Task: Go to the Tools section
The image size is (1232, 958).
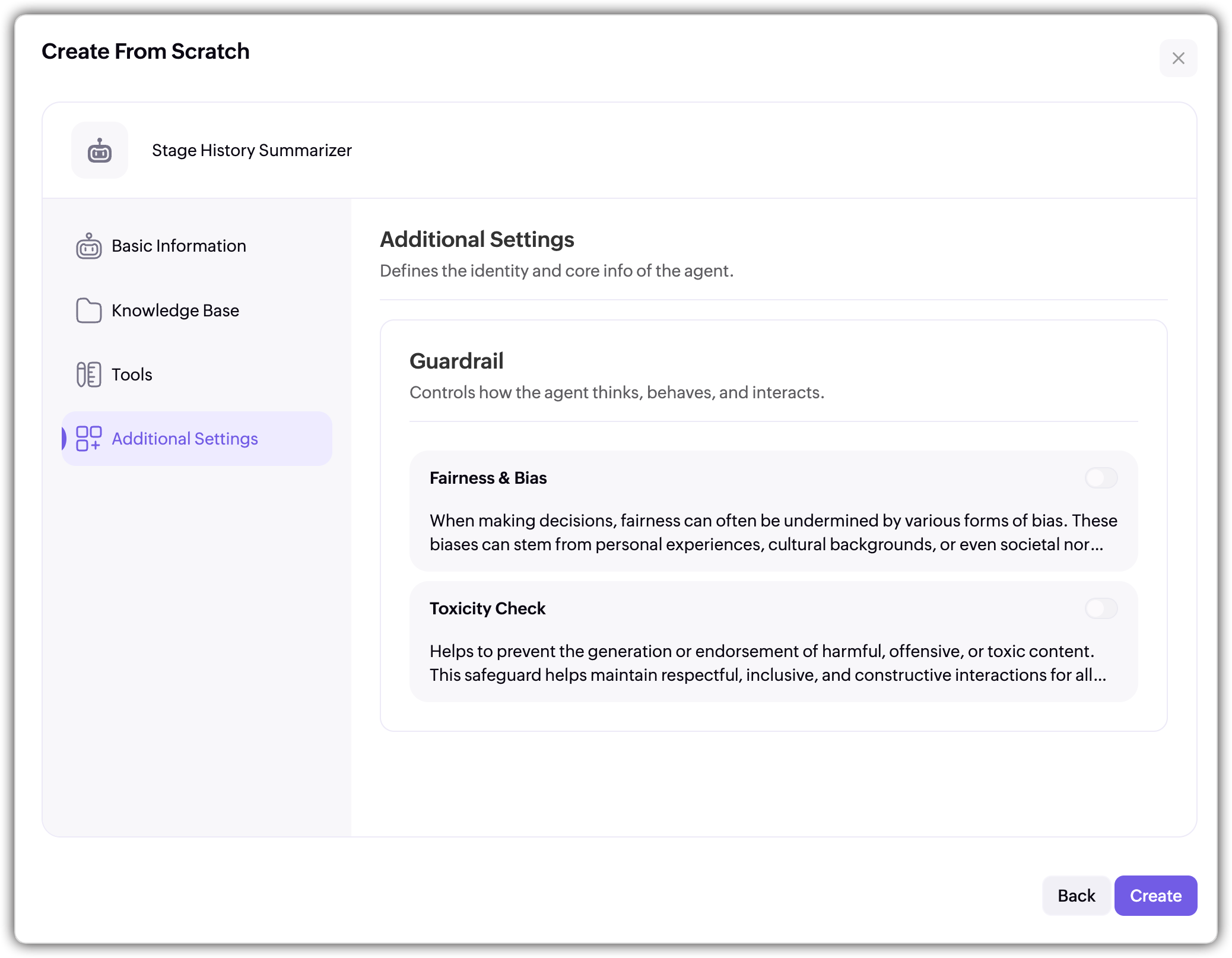Action: [x=132, y=375]
